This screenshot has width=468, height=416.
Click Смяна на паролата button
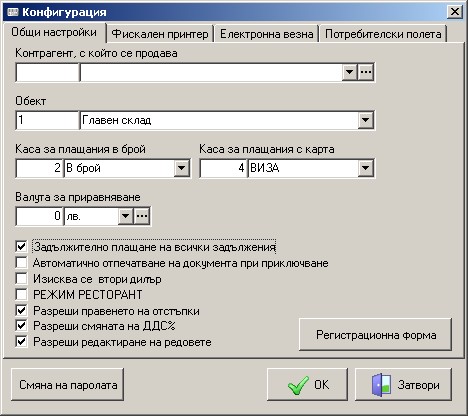tap(68, 384)
